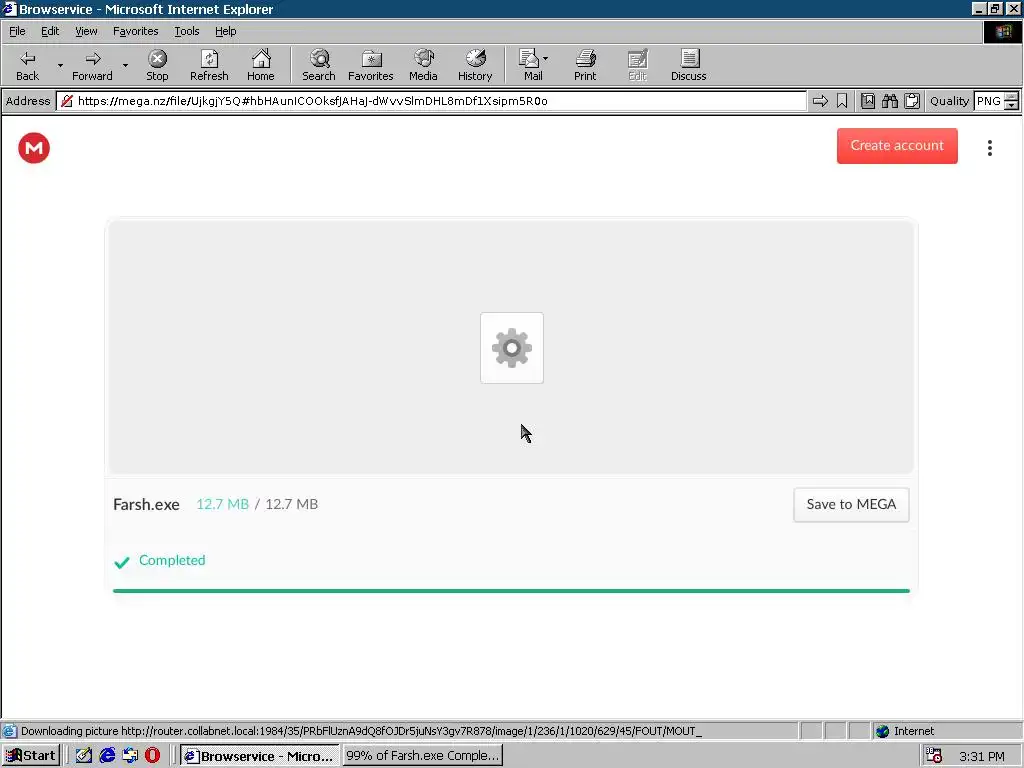
Task: Click the Farsh.exe file name
Action: (x=146, y=505)
